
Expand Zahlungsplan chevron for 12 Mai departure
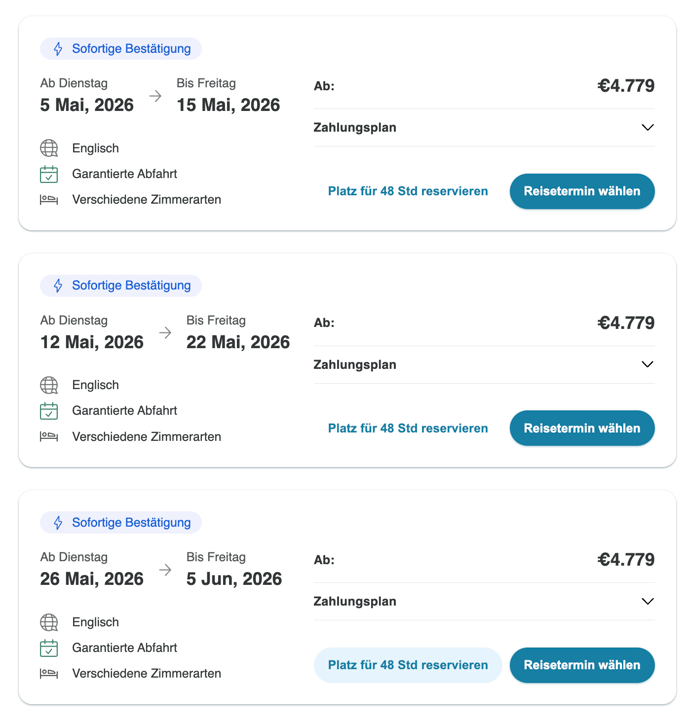(x=647, y=364)
